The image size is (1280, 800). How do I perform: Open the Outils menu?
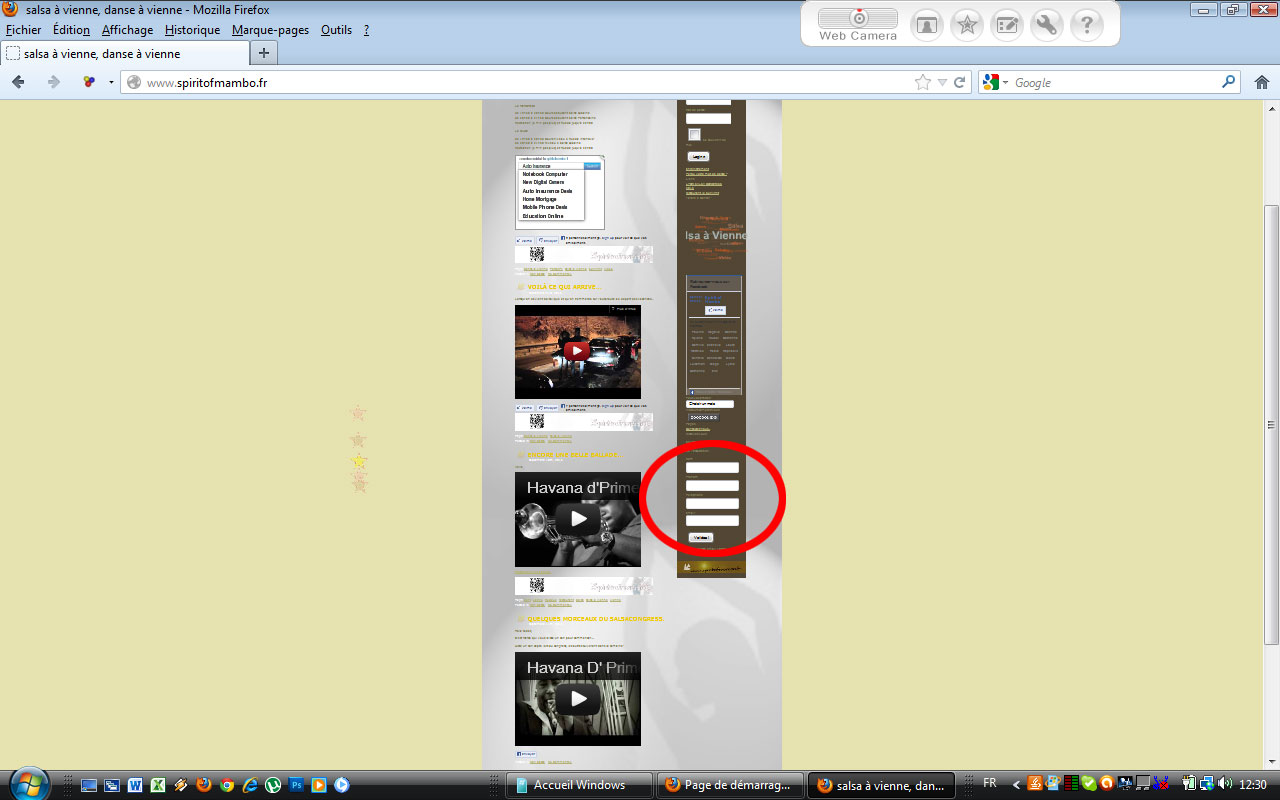click(x=336, y=30)
